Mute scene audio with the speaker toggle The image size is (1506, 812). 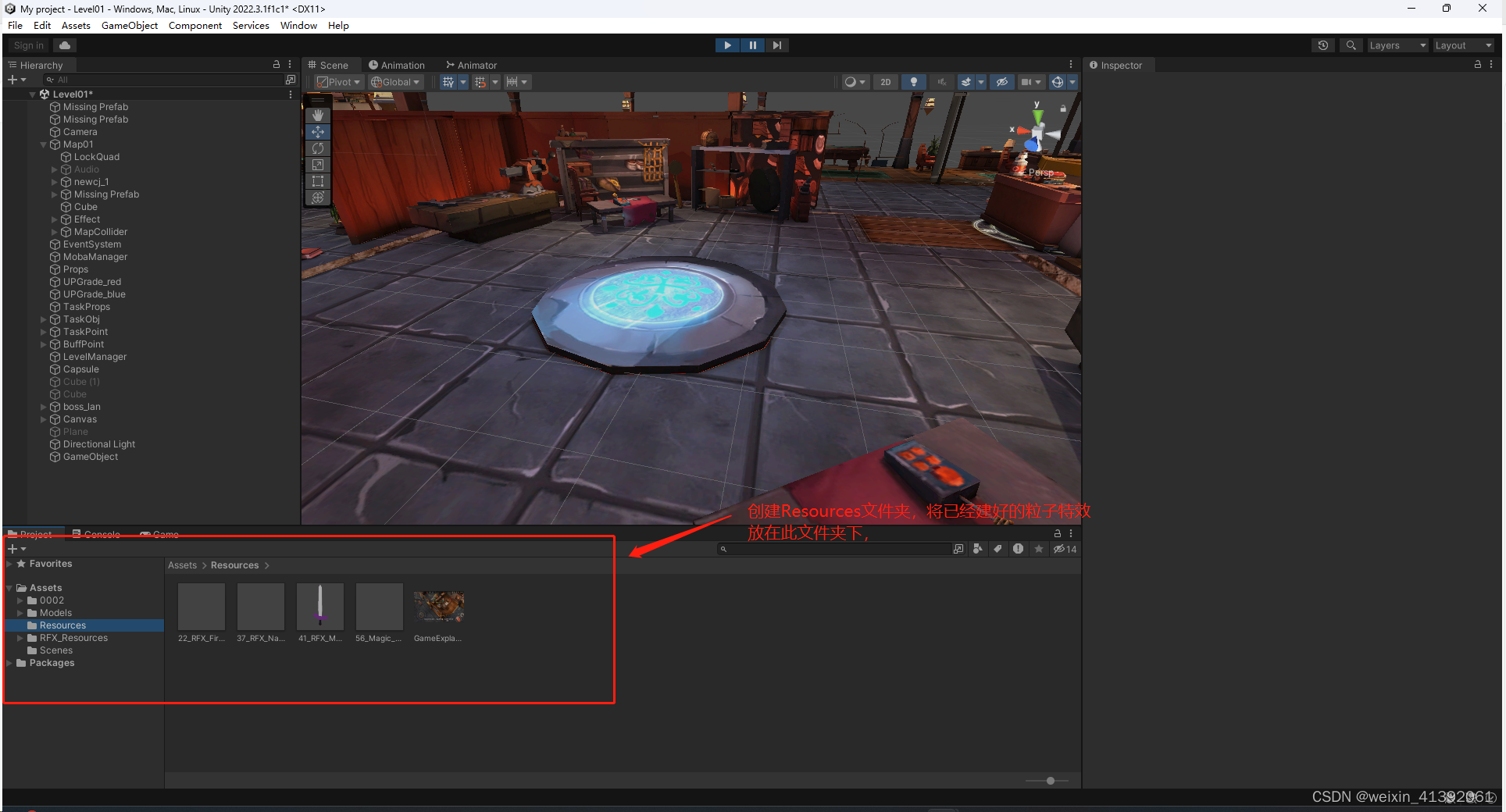(x=941, y=81)
